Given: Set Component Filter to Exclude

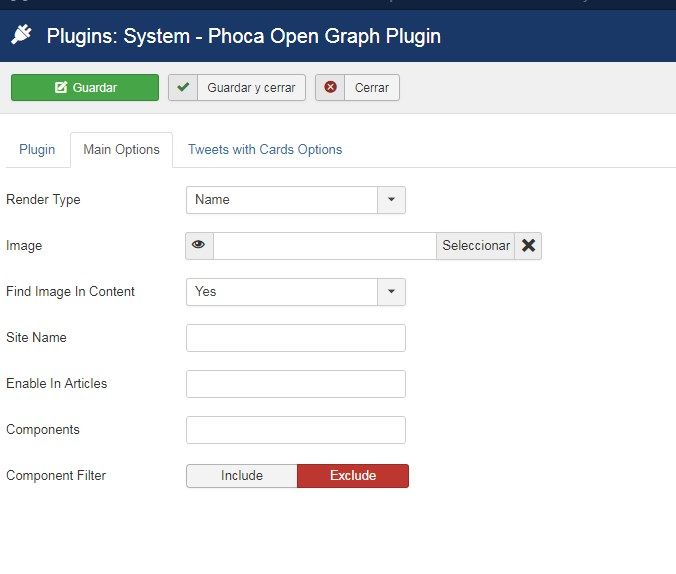Looking at the screenshot, I should (353, 476).
